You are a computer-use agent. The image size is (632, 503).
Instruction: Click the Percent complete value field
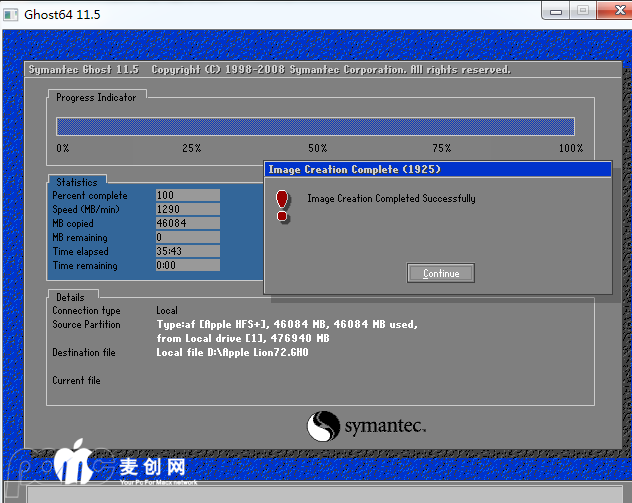(187, 196)
